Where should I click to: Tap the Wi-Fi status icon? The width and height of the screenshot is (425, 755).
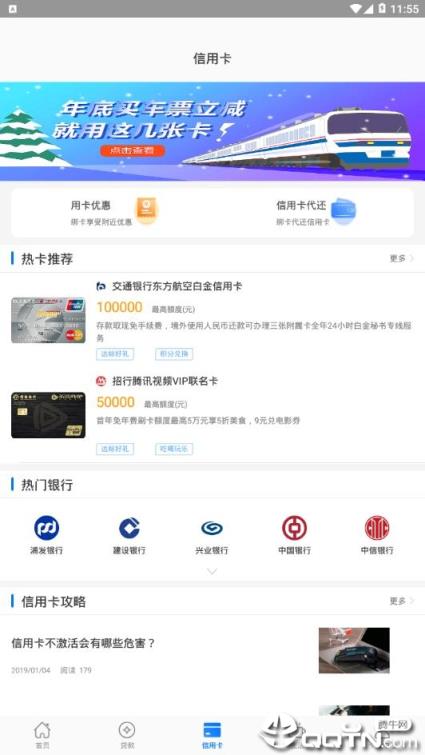356,9
